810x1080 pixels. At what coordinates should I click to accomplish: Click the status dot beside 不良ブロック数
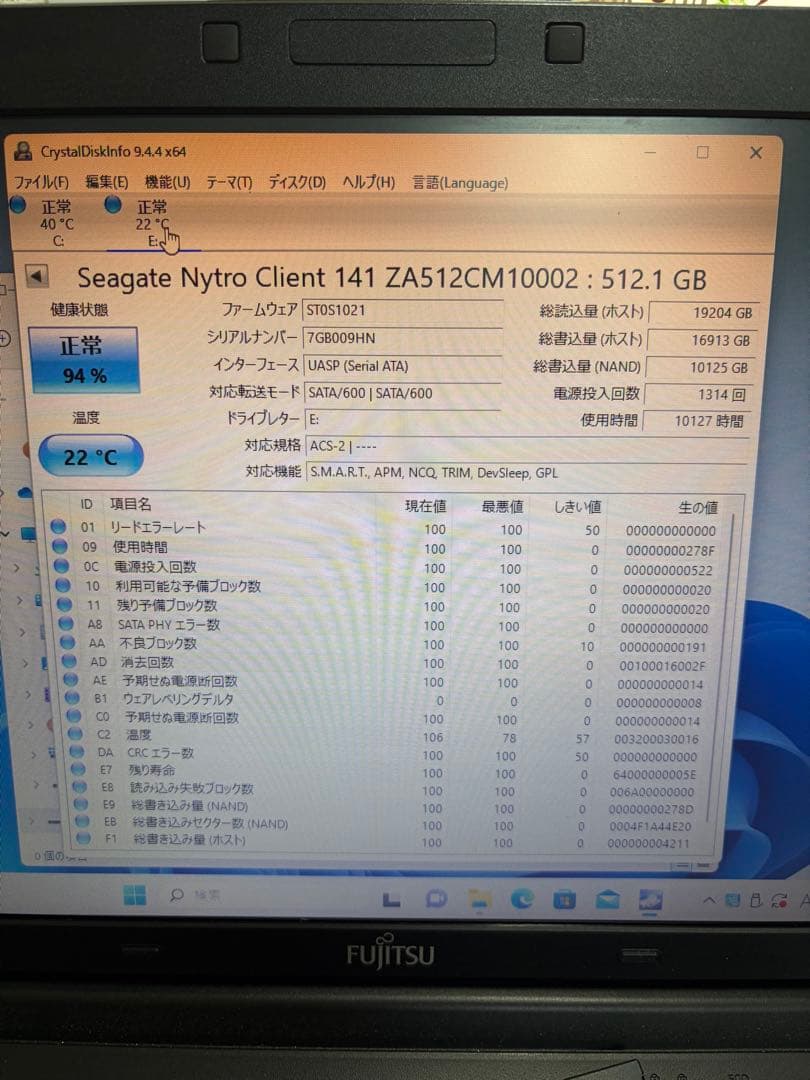pyautogui.click(x=66, y=643)
